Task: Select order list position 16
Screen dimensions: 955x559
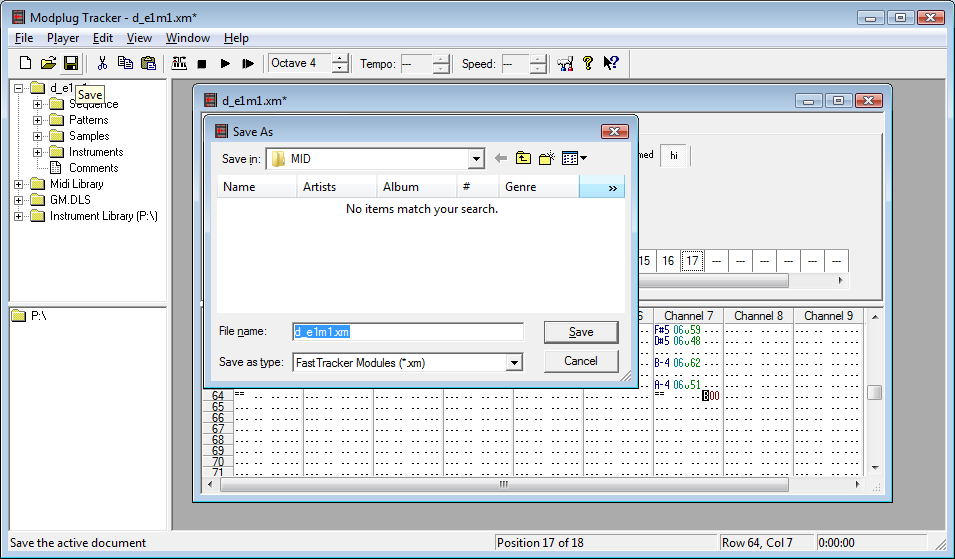Action: 668,261
